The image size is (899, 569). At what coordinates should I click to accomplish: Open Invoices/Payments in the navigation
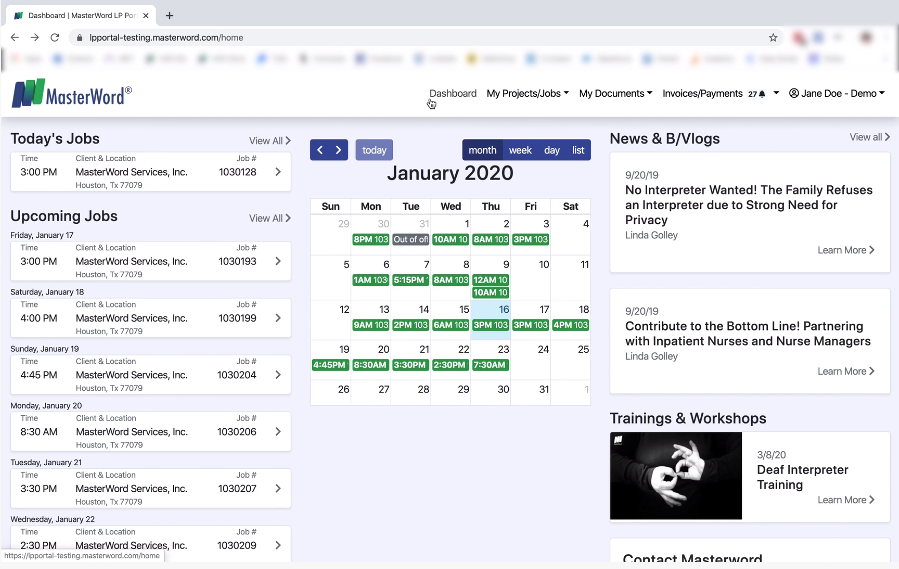pyautogui.click(x=702, y=94)
